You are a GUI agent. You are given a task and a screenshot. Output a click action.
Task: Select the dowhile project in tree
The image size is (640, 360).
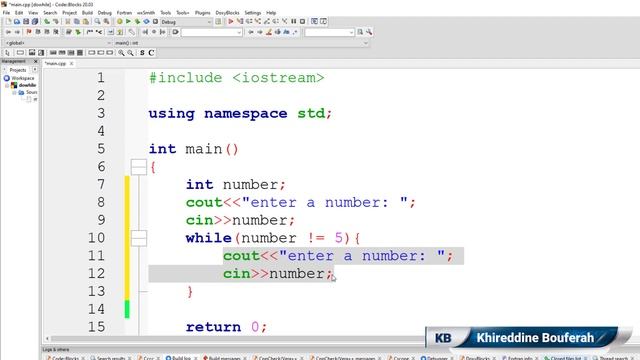[x=24, y=85]
